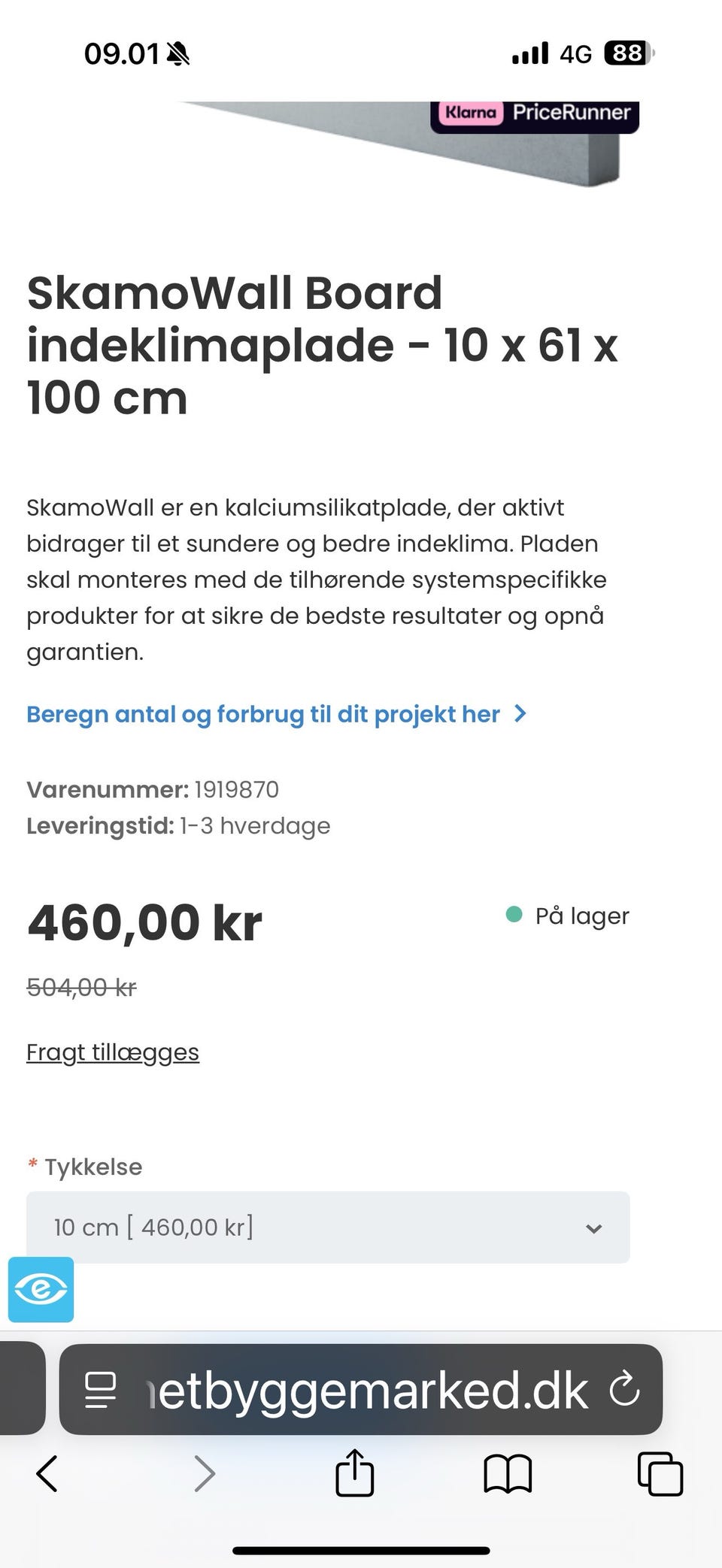
Task: Tap the Safari forward arrow
Action: 205,1473
